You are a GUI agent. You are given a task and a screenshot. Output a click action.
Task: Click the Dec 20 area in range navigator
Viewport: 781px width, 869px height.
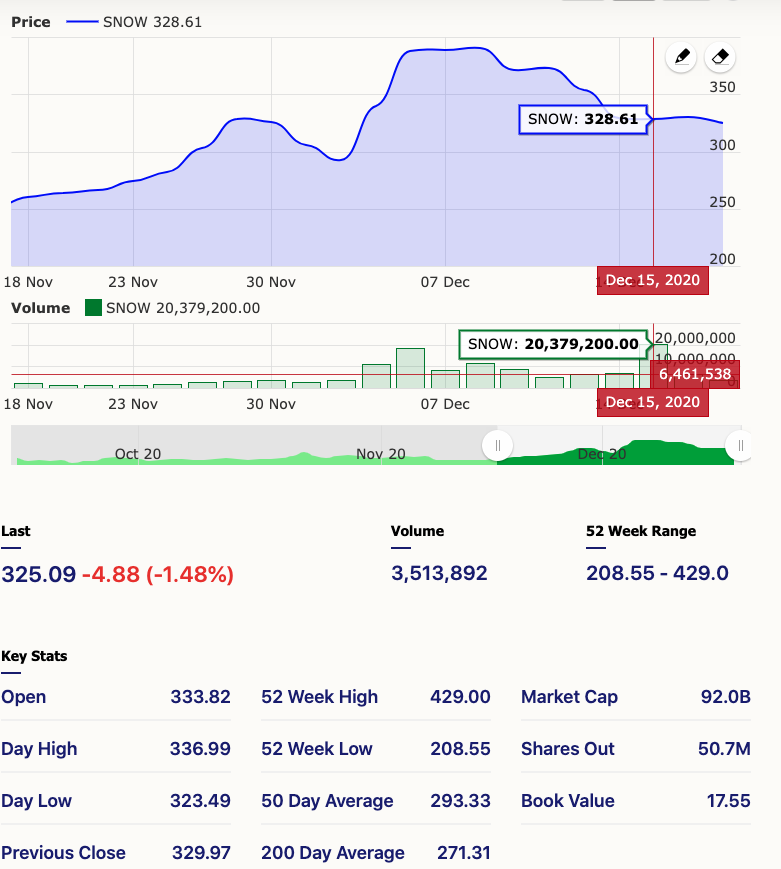(x=602, y=454)
